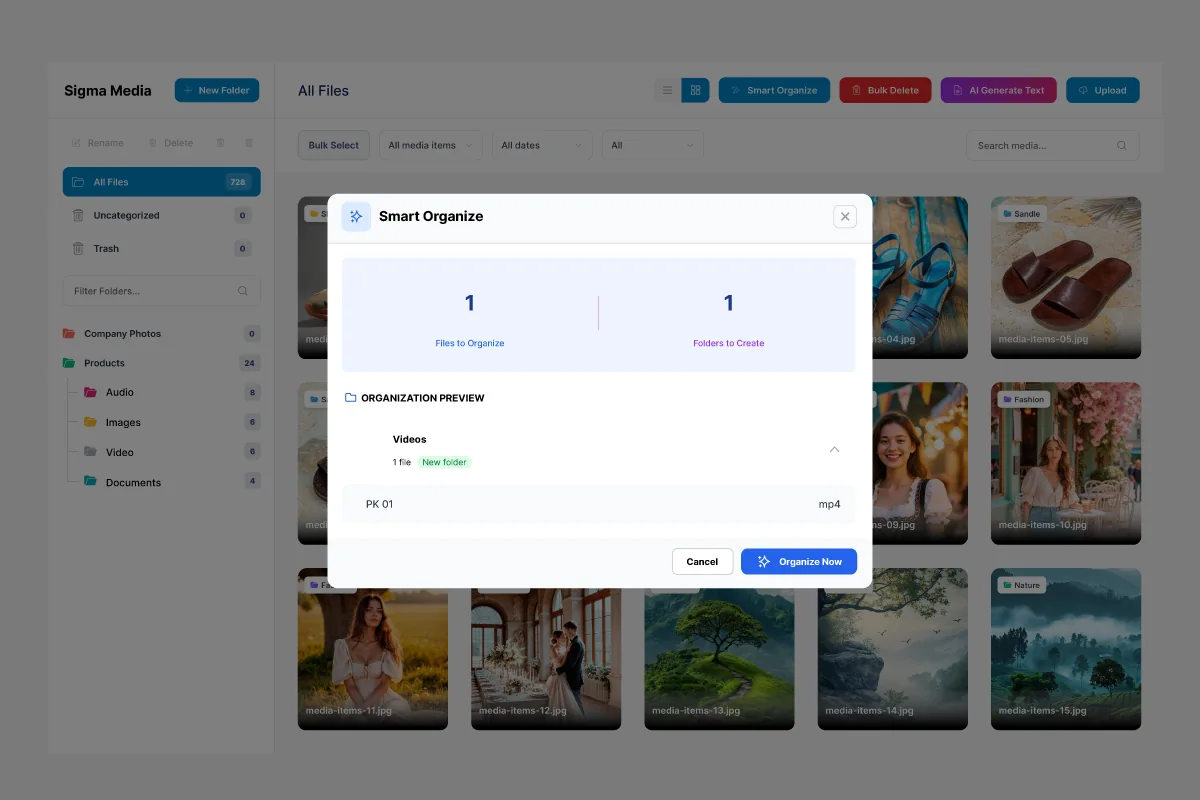The height and width of the screenshot is (800, 1200).
Task: Cancel the Smart Organize dialog
Action: coord(702,562)
